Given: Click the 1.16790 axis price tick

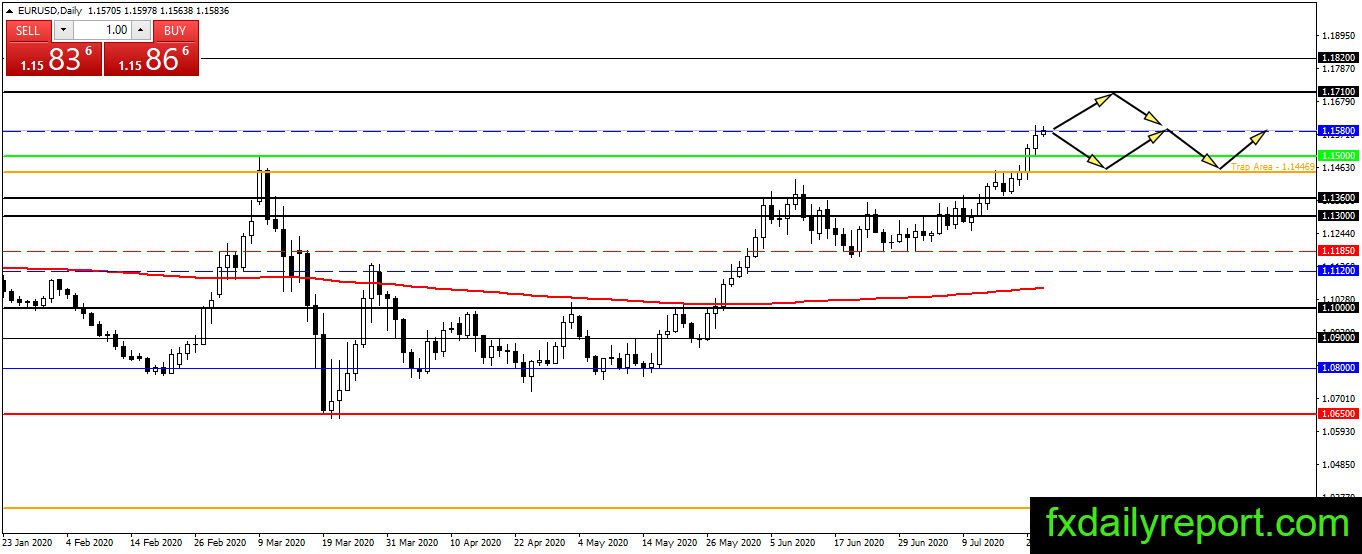Looking at the screenshot, I should [1338, 102].
